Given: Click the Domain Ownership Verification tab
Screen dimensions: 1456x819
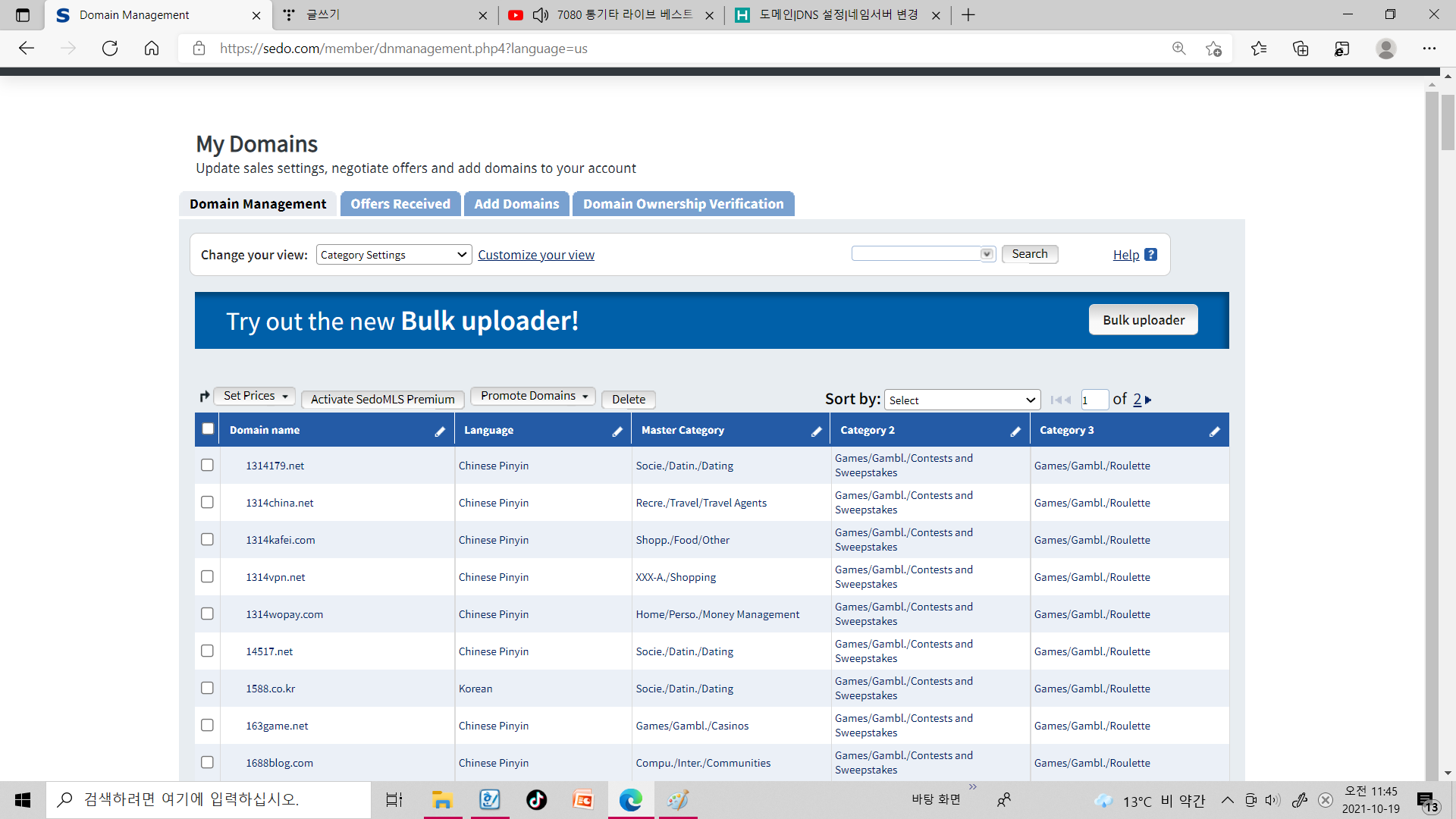Looking at the screenshot, I should pos(683,203).
